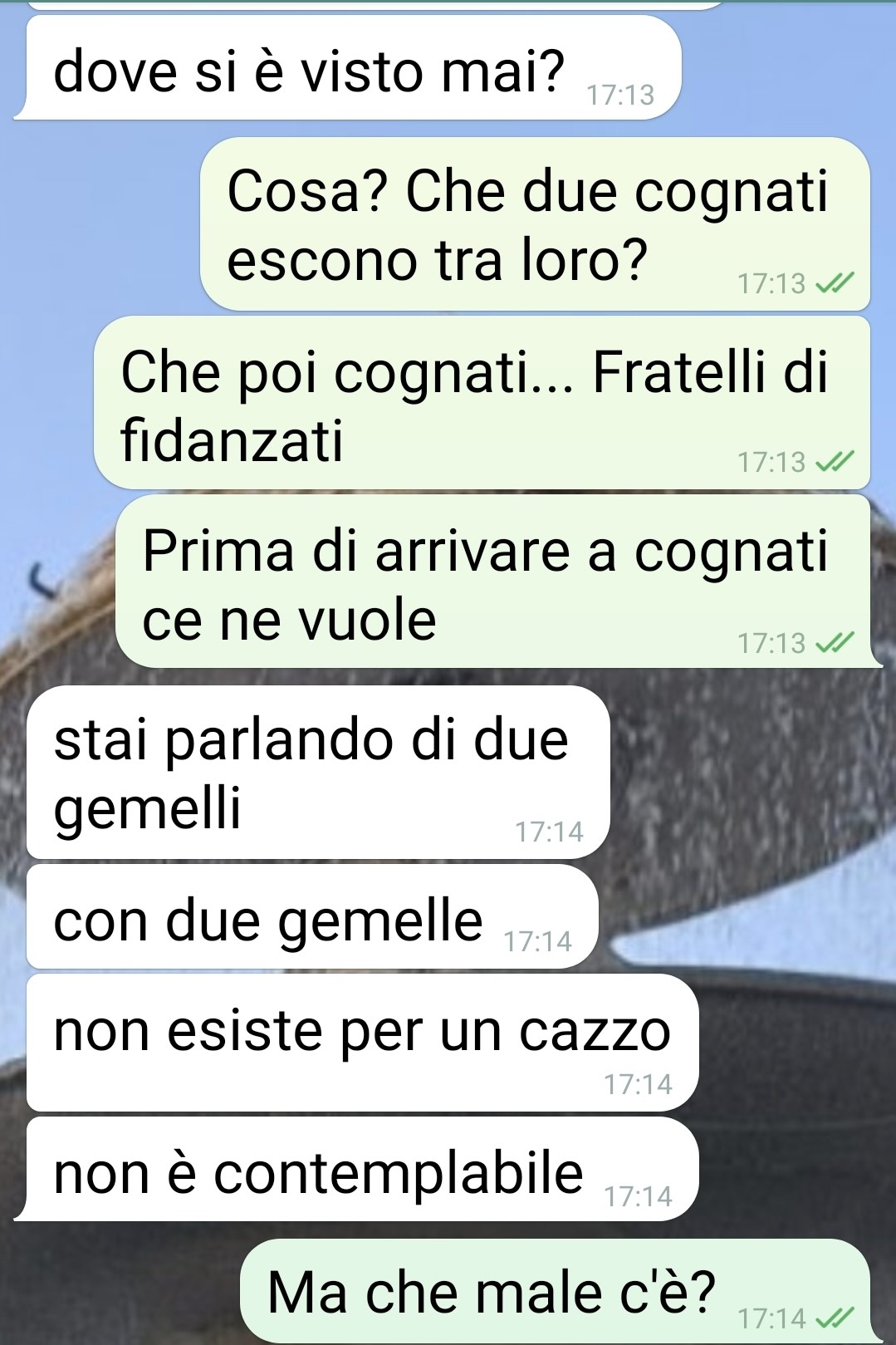
Task: Tap the double check marks on 'Ma che male c'è?'
Action: (x=834, y=1318)
